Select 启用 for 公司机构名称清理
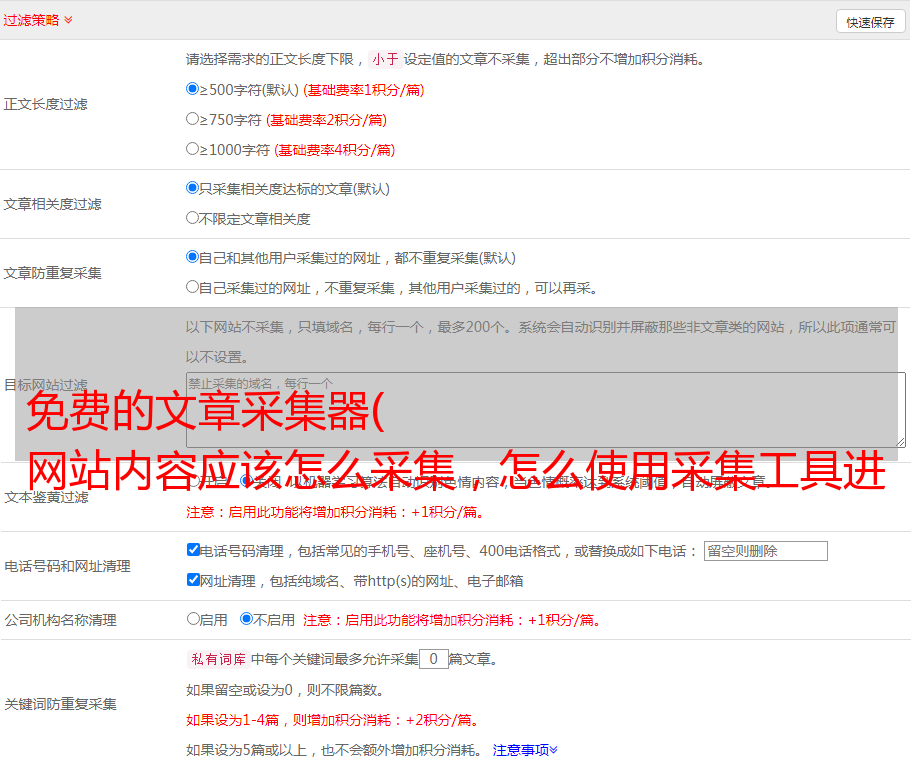 coord(193,618)
